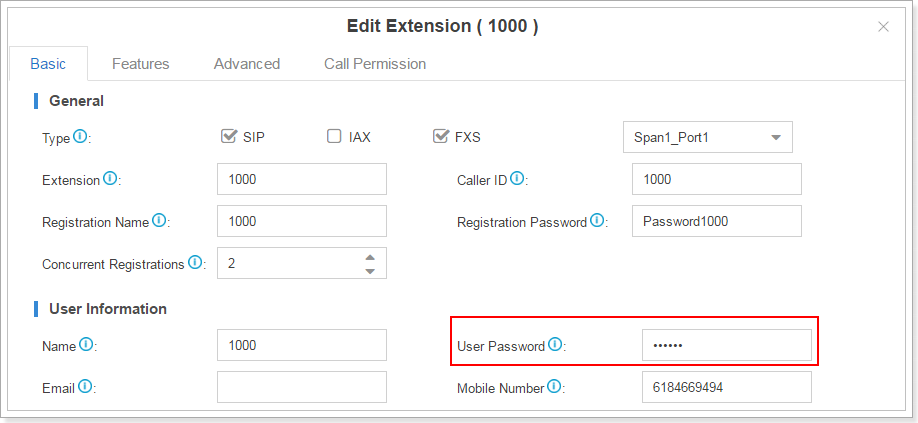Uncheck the FXS type checkbox
Screen dimensions: 918x423
pyautogui.click(x=440, y=136)
